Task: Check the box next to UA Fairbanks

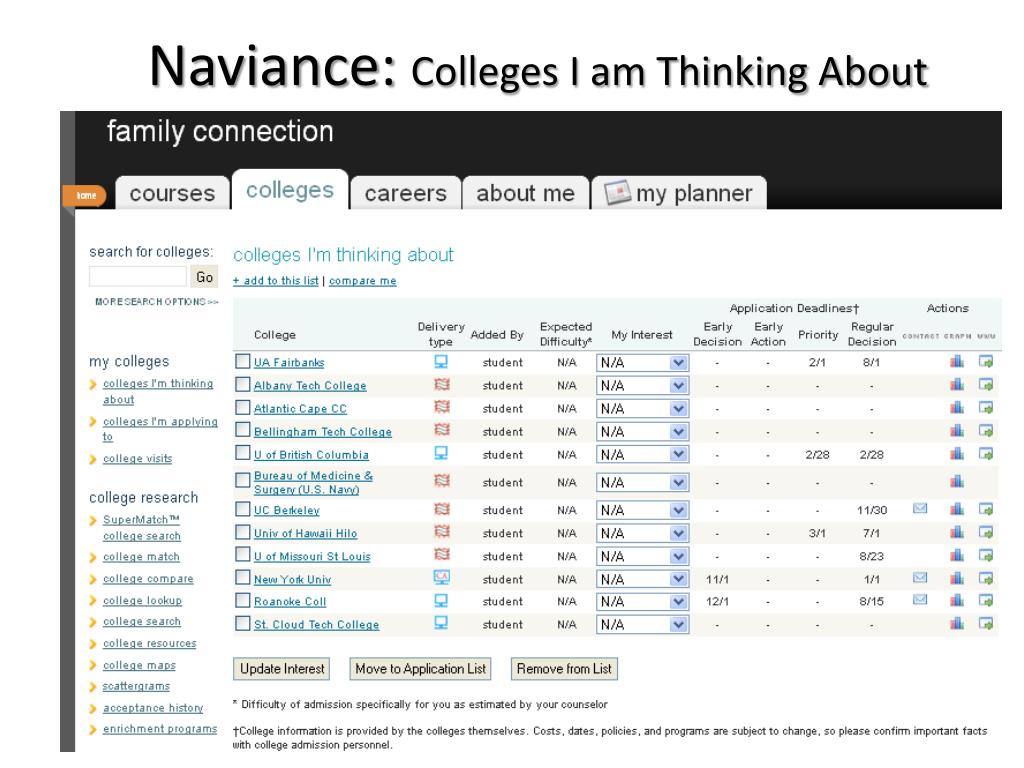Action: point(242,361)
